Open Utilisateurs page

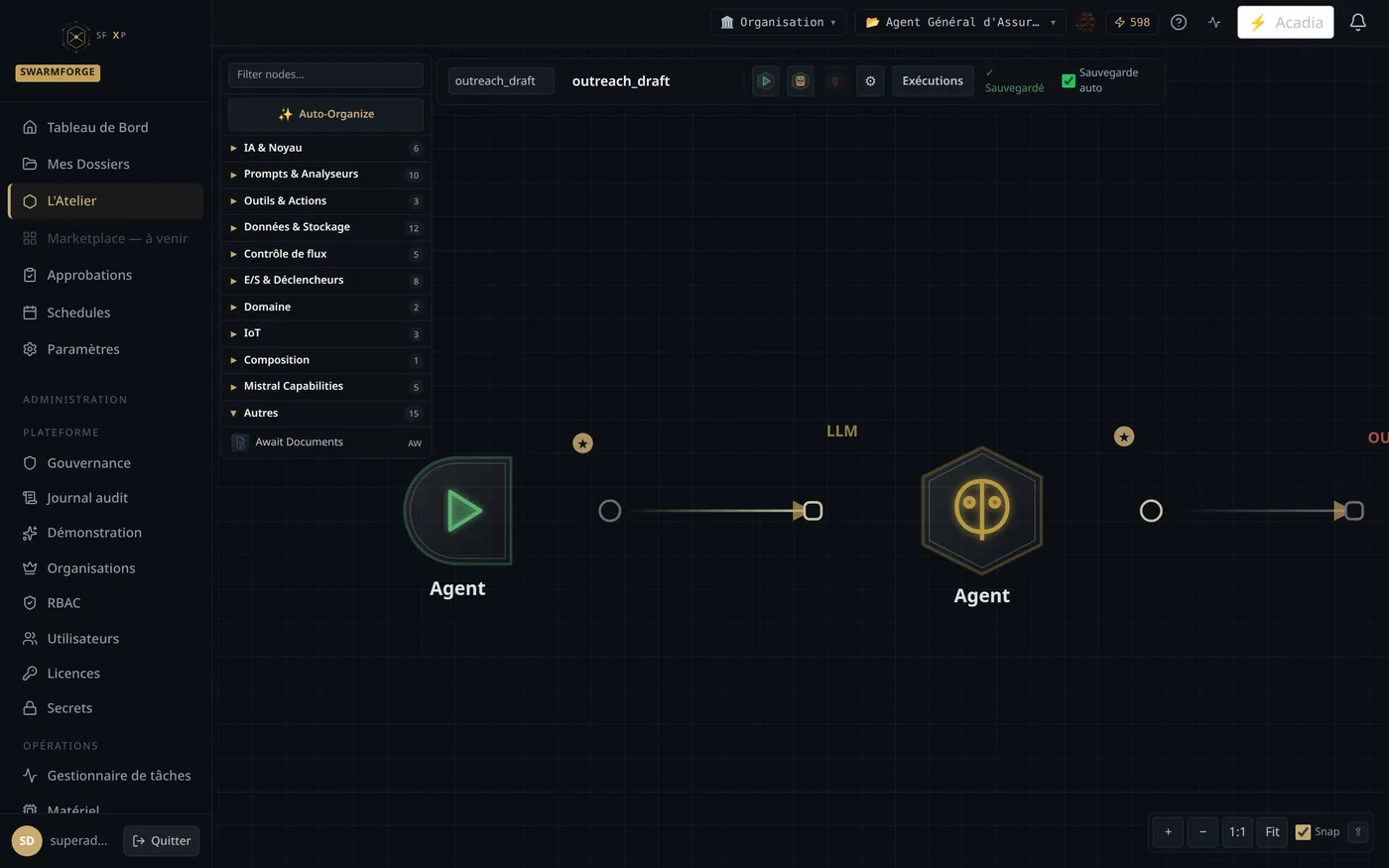tap(106, 639)
